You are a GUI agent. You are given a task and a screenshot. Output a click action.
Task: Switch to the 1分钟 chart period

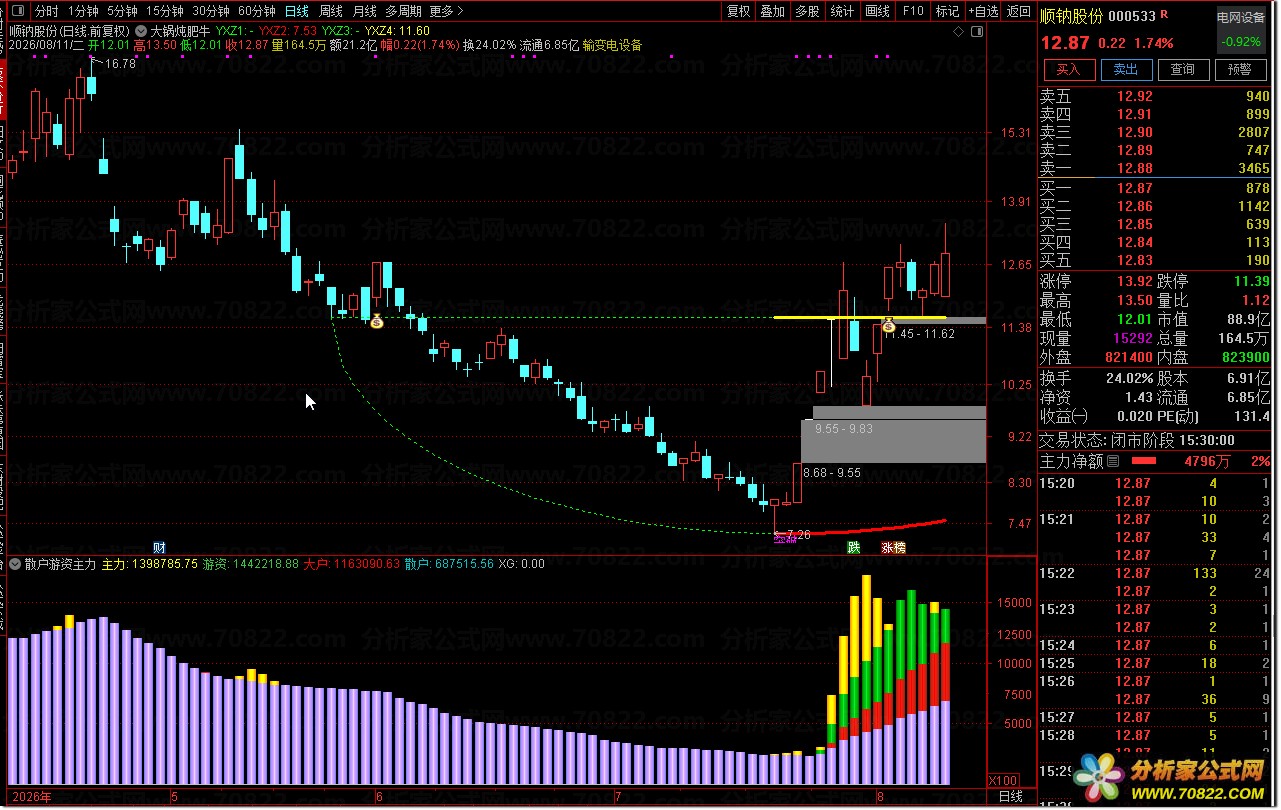(x=83, y=12)
